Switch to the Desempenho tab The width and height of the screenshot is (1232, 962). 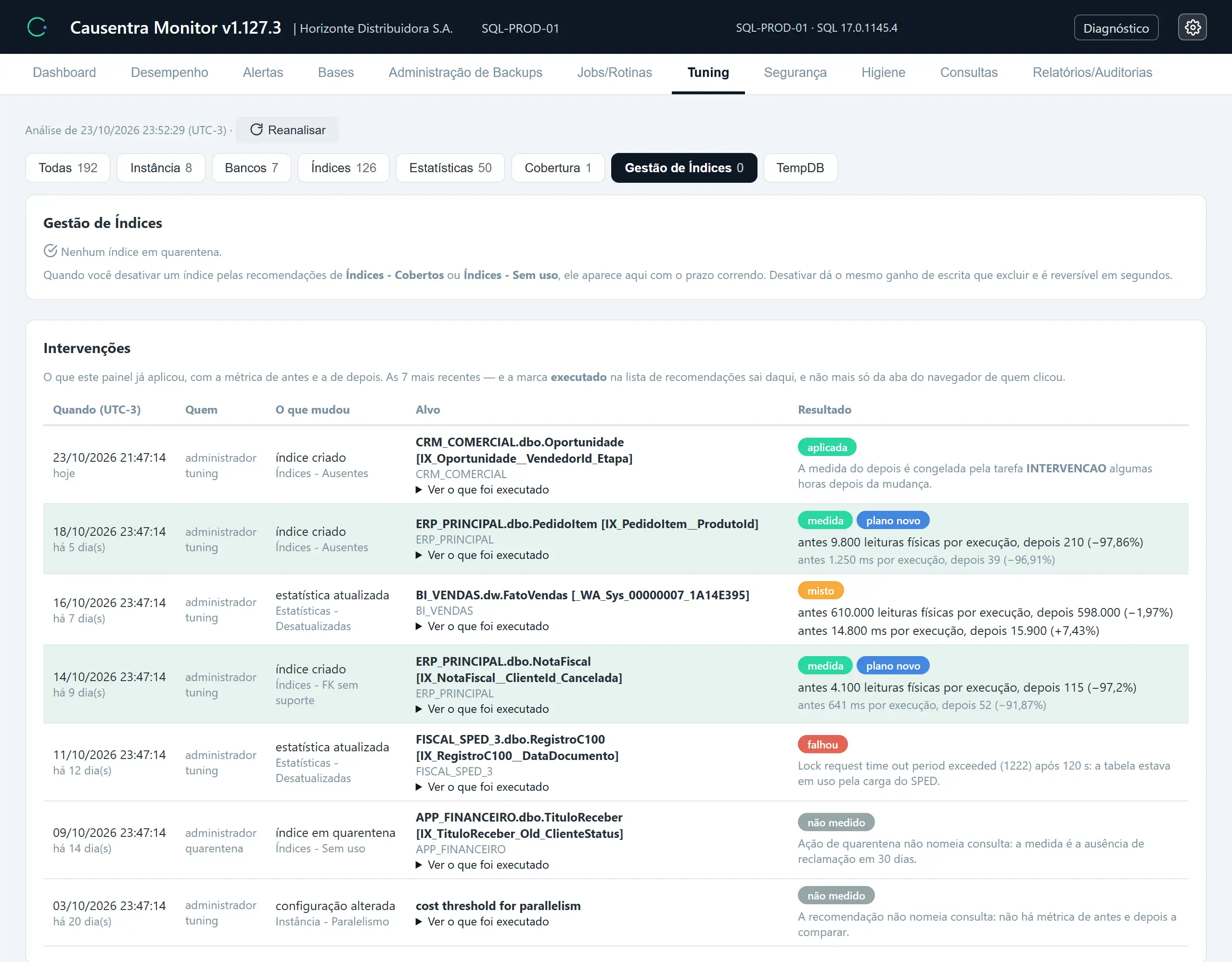coord(169,72)
